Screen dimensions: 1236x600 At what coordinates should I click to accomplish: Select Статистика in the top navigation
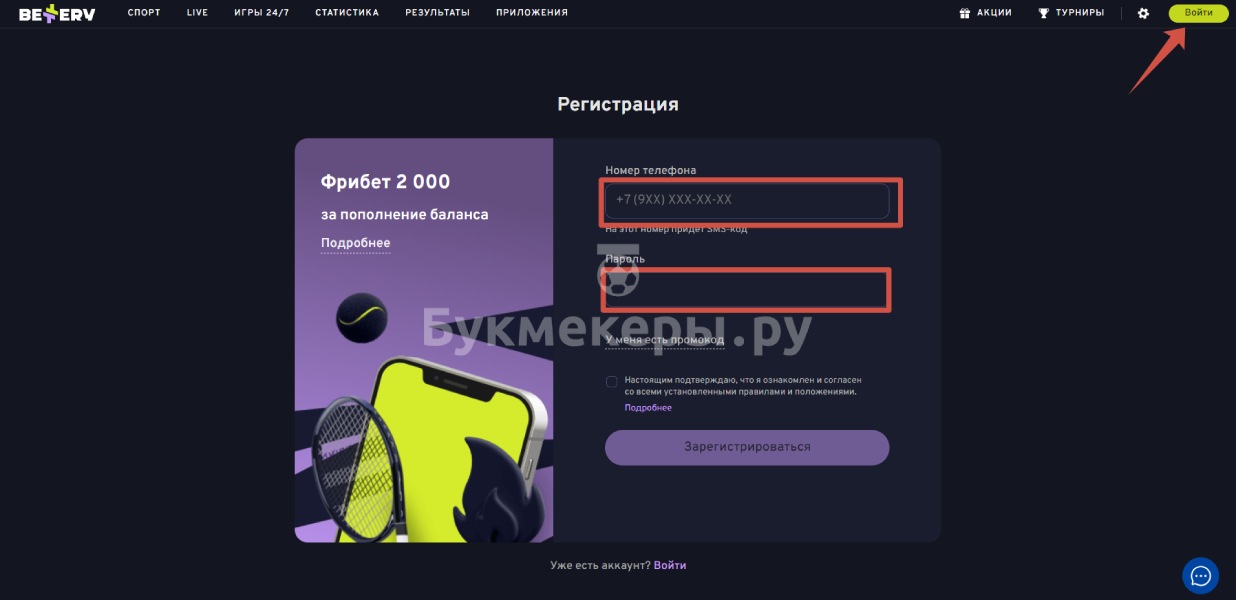click(x=347, y=13)
